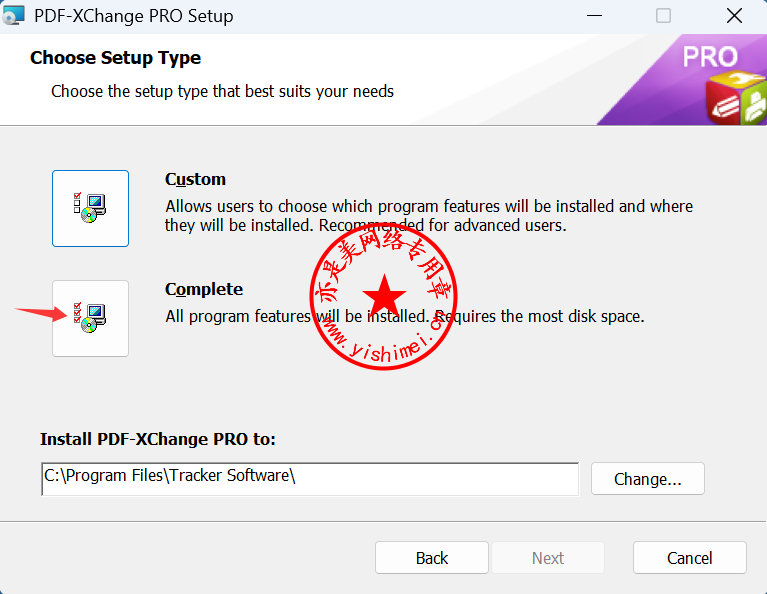The image size is (767, 594).
Task: Cancel the installation
Action: [689, 558]
